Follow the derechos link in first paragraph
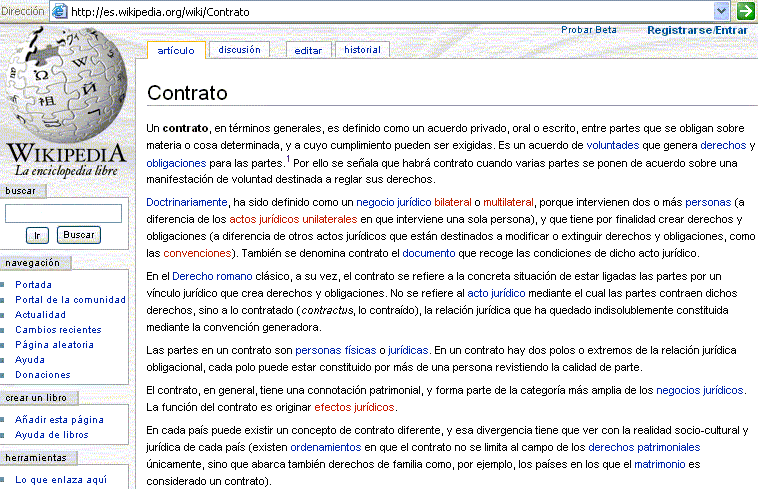Screen dimensions: 758x489 (x=723, y=145)
